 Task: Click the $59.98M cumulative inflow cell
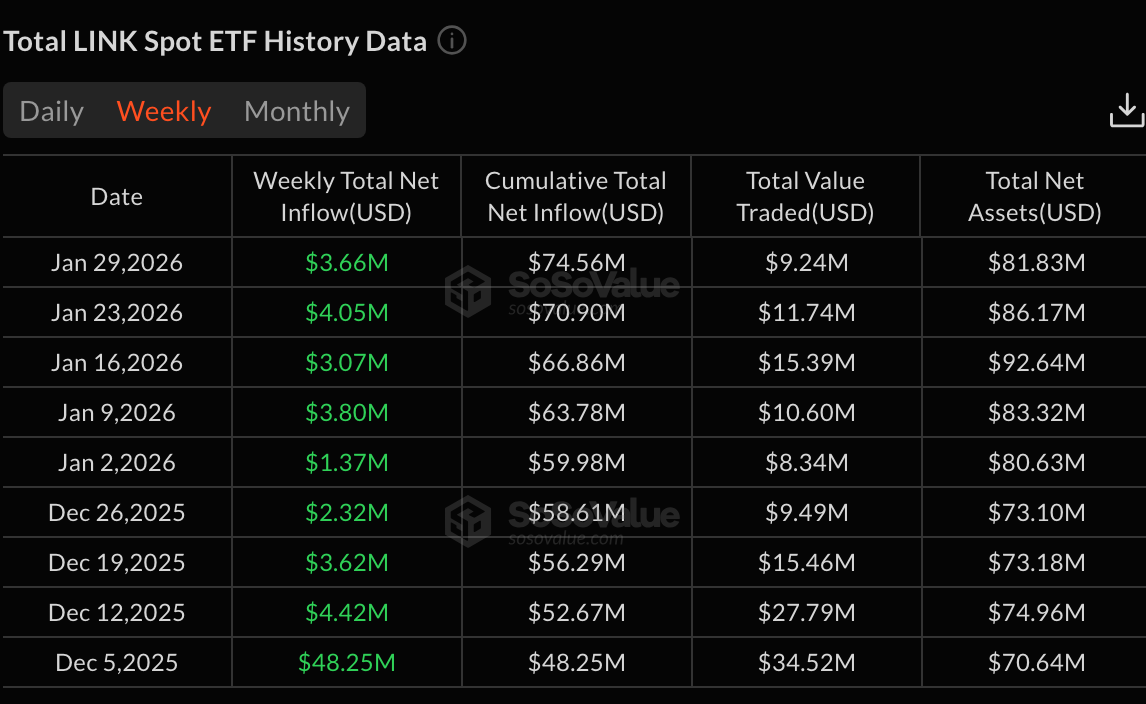tap(576, 463)
